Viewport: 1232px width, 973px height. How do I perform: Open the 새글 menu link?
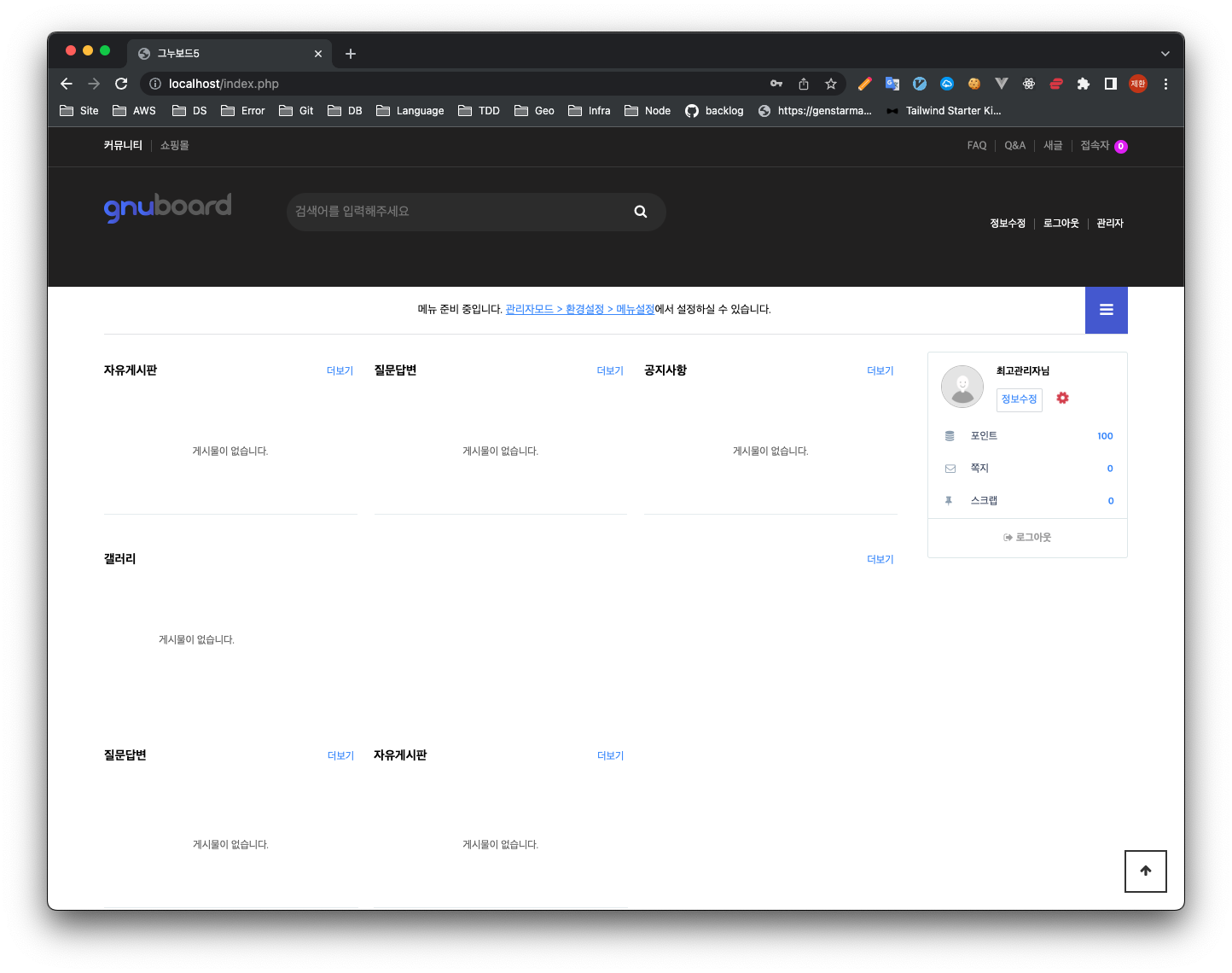pos(1053,146)
